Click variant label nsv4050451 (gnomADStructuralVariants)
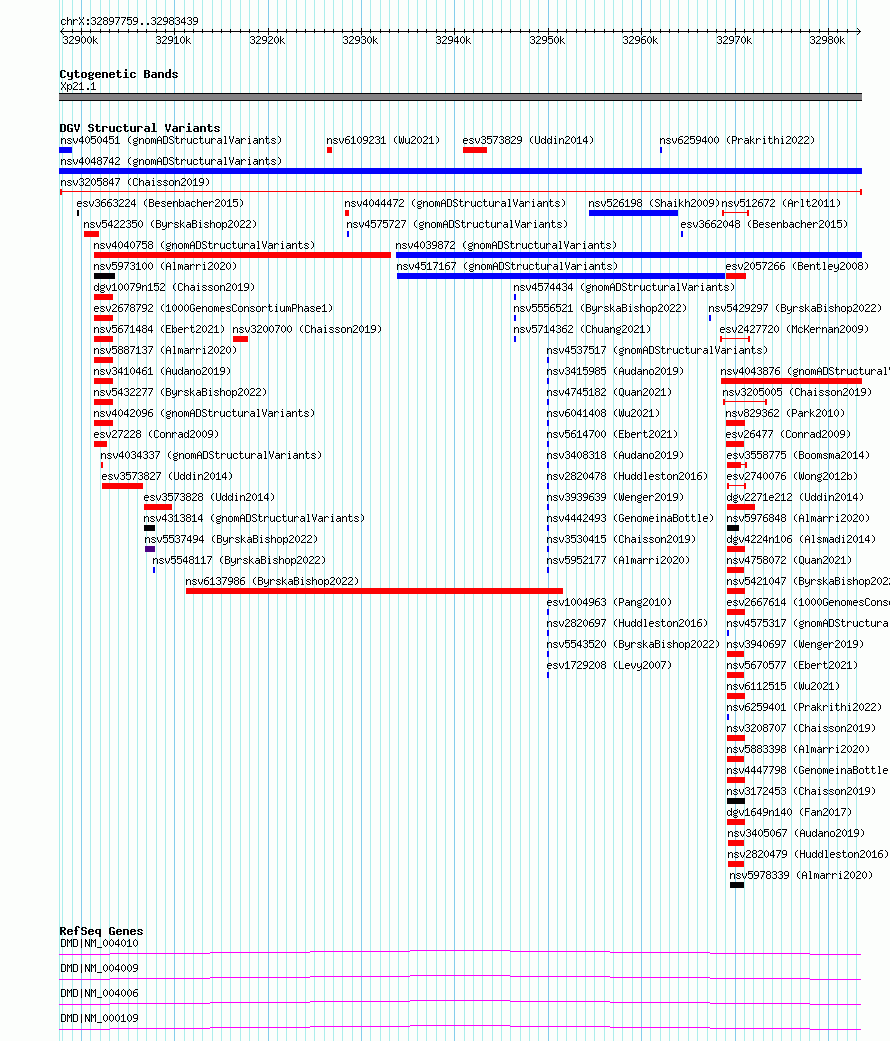The image size is (890, 1041). [171, 140]
